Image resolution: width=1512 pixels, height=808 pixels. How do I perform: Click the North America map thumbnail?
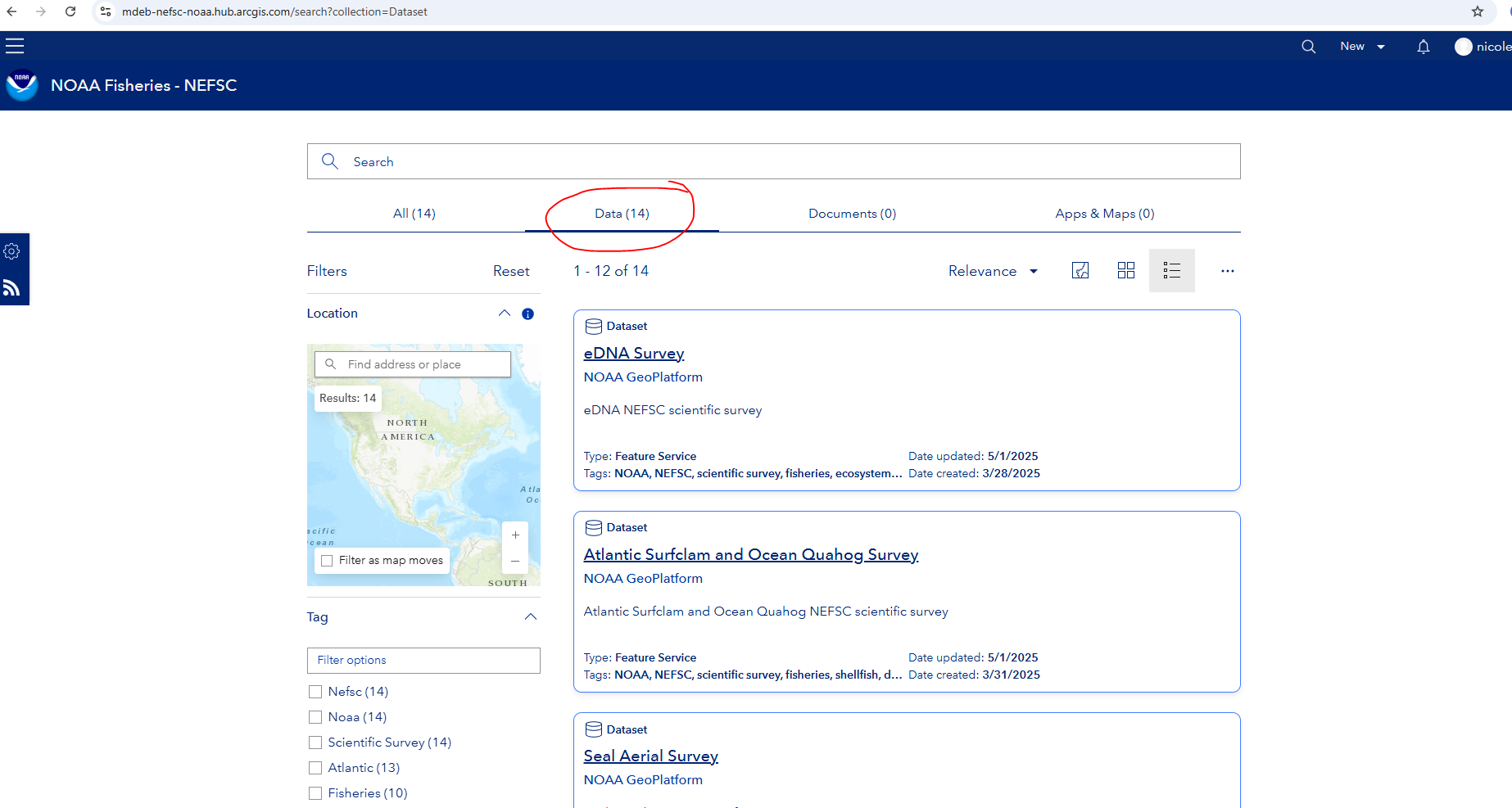[423, 465]
